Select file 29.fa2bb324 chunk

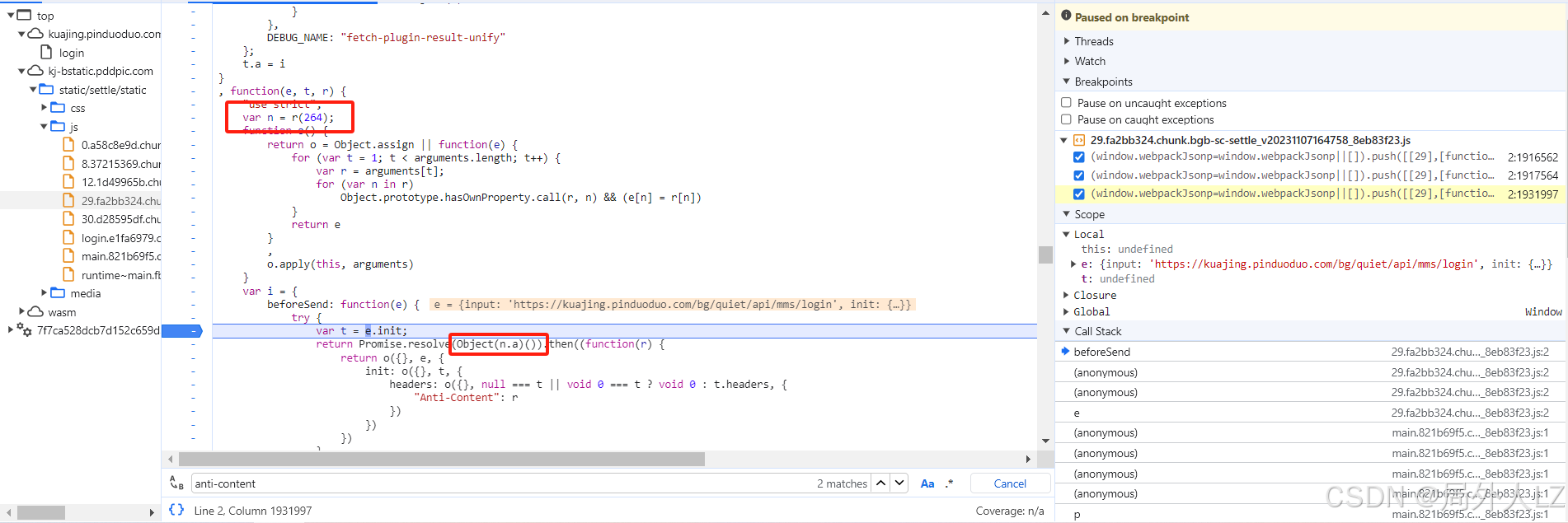pyautogui.click(x=120, y=201)
